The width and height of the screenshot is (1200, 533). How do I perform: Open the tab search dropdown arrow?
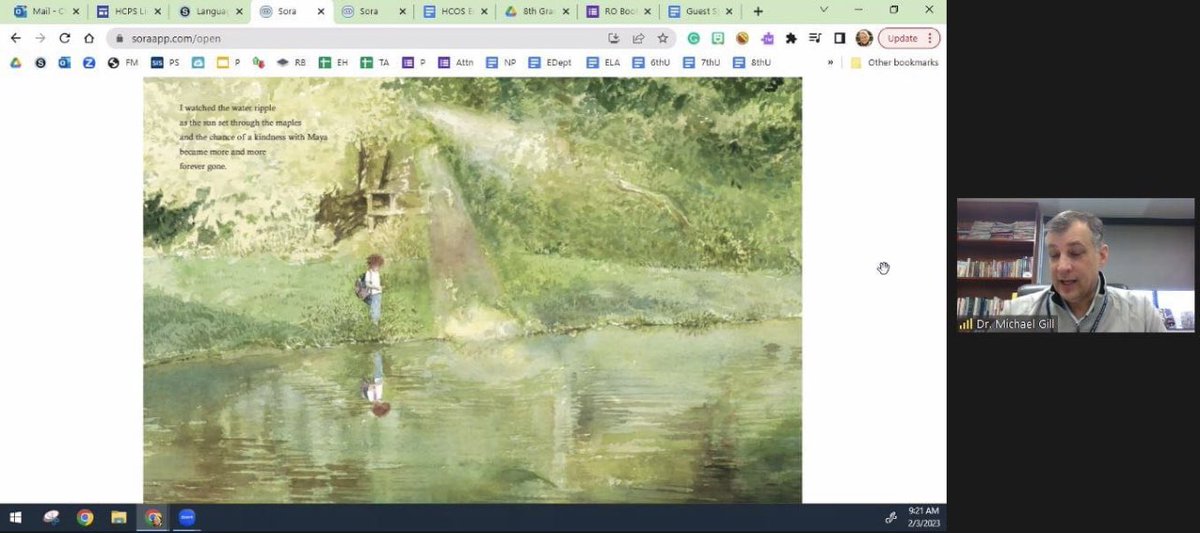pyautogui.click(x=823, y=10)
